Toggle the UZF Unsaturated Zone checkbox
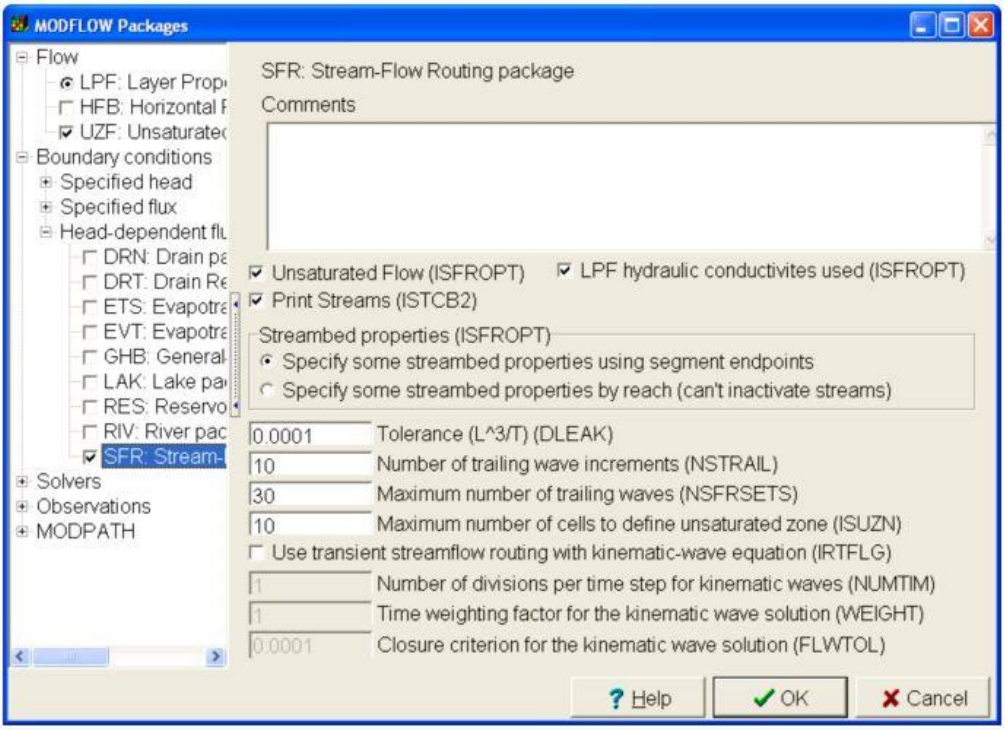 click(66, 133)
